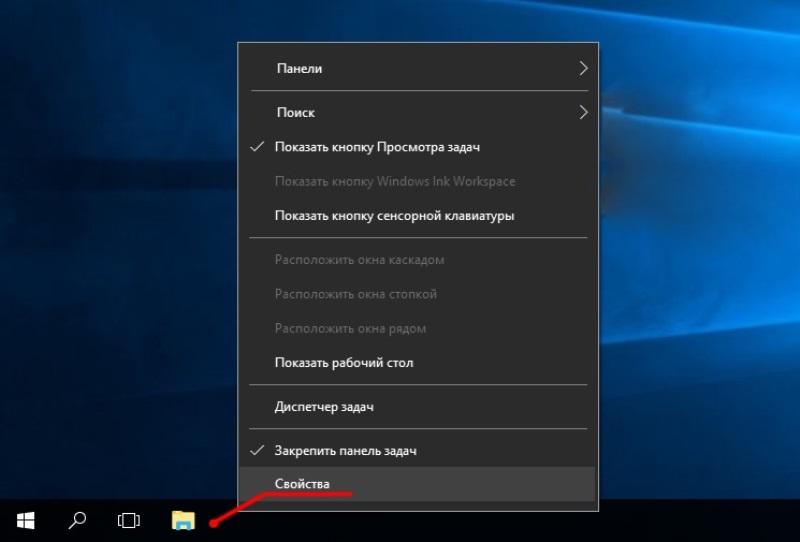Viewport: 800px width, 542px height.
Task: Expand the arrow next to Поиск
Action: [x=584, y=112]
